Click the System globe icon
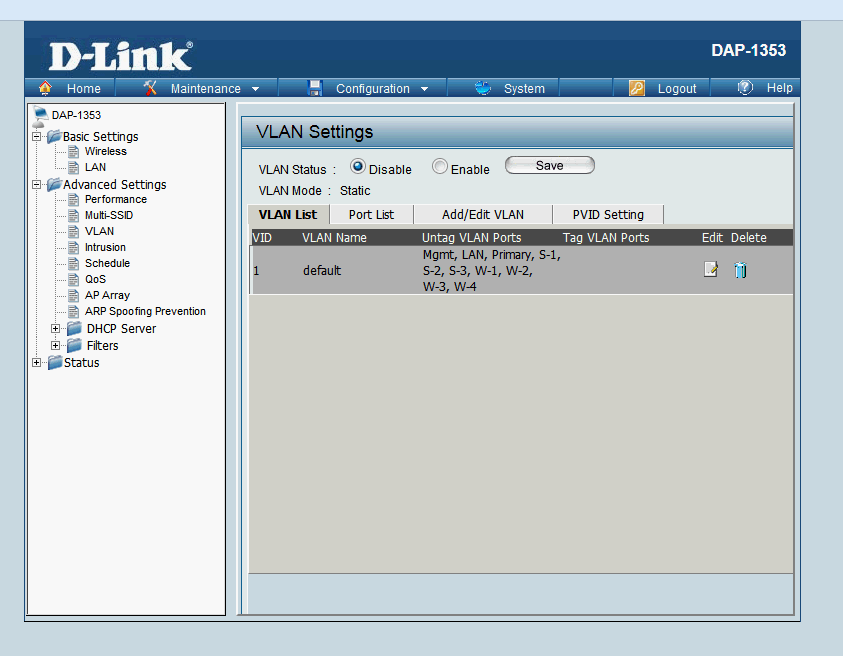Image resolution: width=843 pixels, height=656 pixels. pyautogui.click(x=483, y=88)
